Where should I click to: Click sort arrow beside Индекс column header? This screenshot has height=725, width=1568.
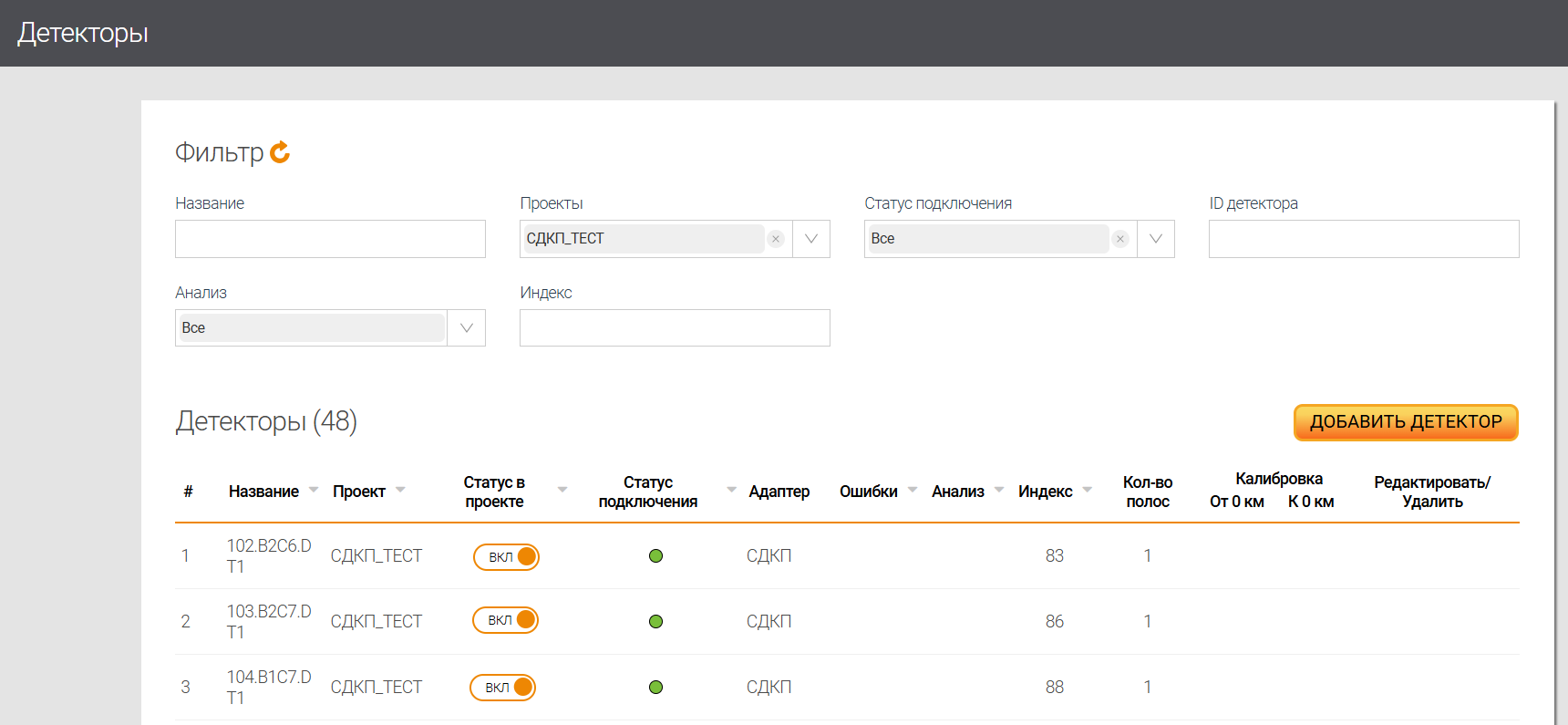1088,491
